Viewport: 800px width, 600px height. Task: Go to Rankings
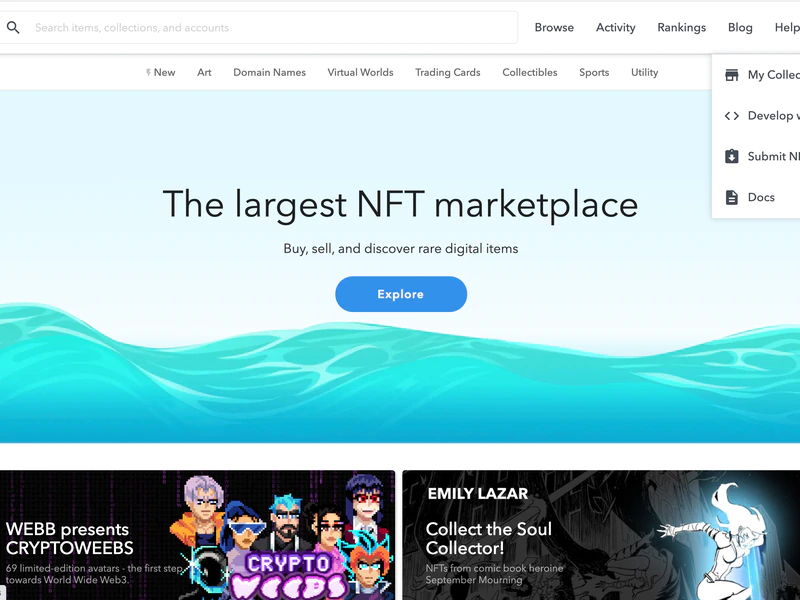click(x=681, y=28)
